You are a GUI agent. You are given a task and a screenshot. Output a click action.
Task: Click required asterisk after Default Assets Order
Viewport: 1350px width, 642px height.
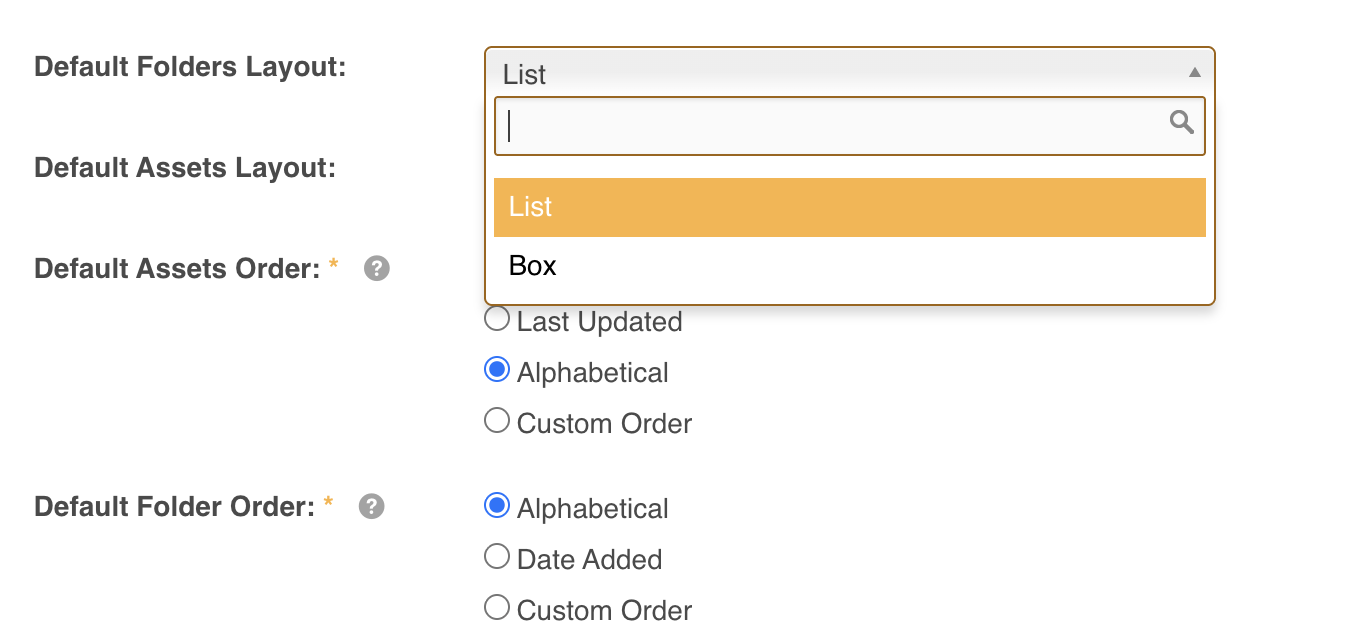point(334,266)
